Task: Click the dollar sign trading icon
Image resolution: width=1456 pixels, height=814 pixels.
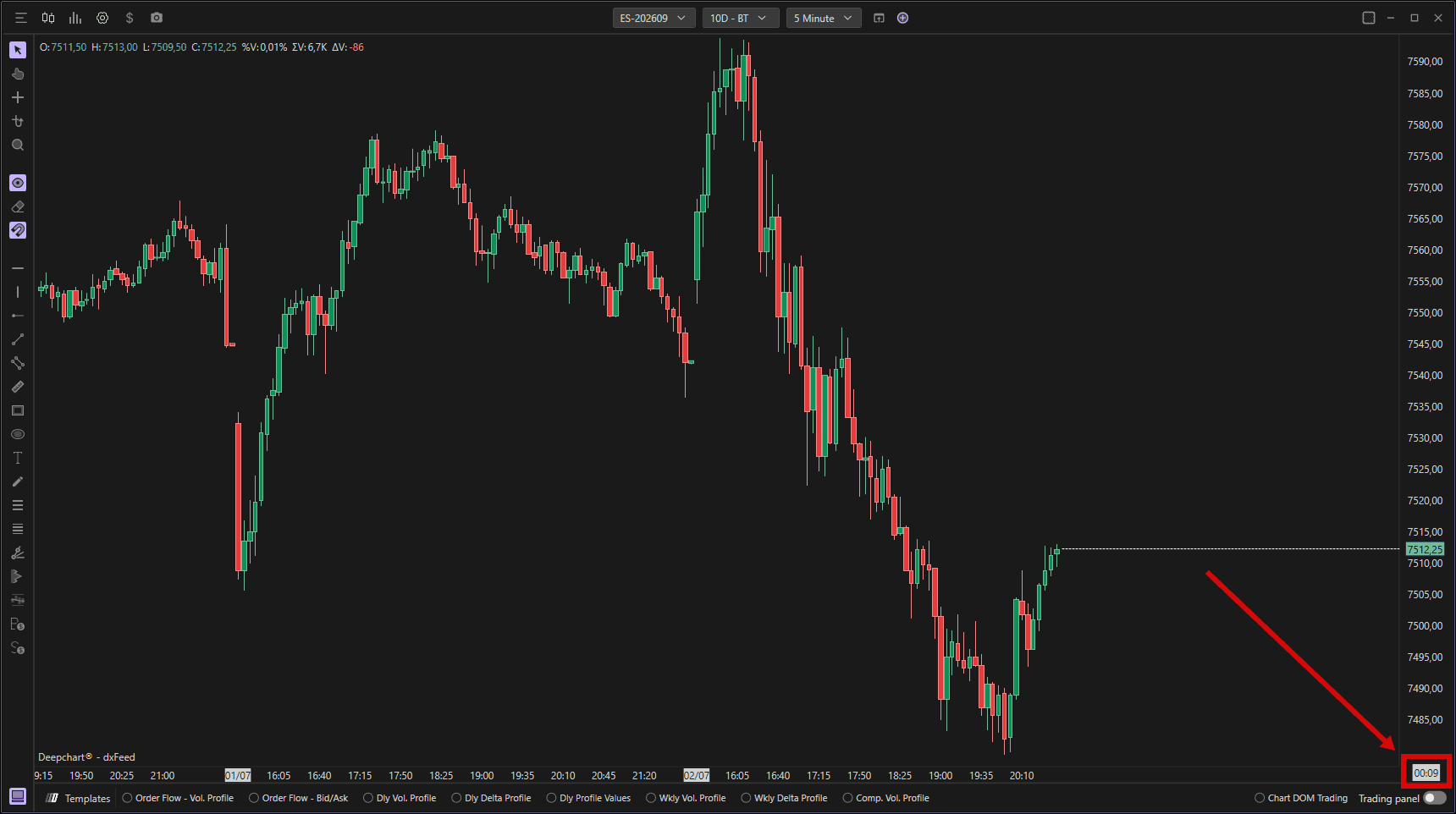Action: (x=130, y=18)
